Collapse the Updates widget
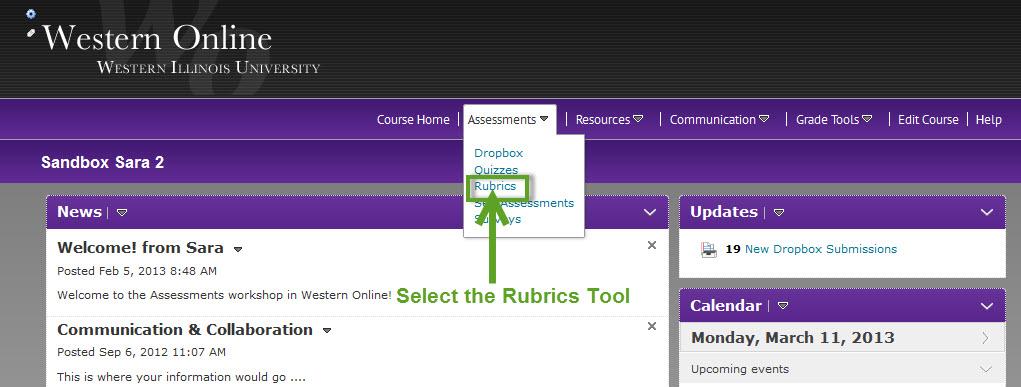 click(x=987, y=212)
